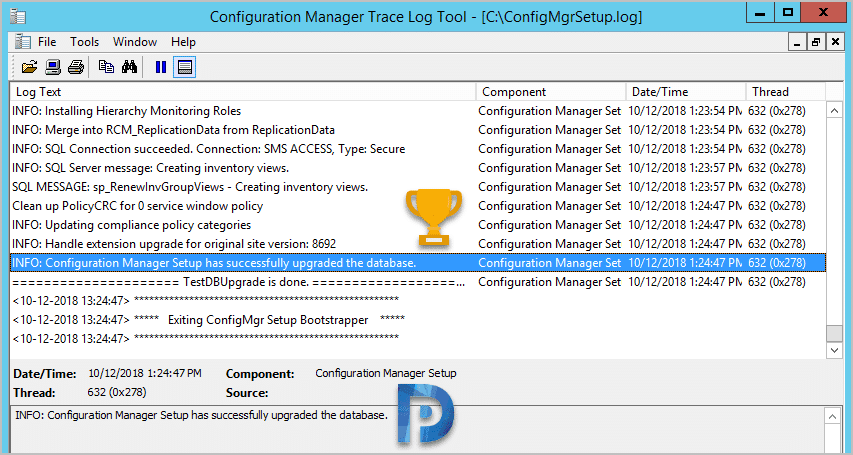This screenshot has width=853, height=455.
Task: Select 'Installing Hierarchy Monitoring Roles' row
Action: [x=418, y=111]
